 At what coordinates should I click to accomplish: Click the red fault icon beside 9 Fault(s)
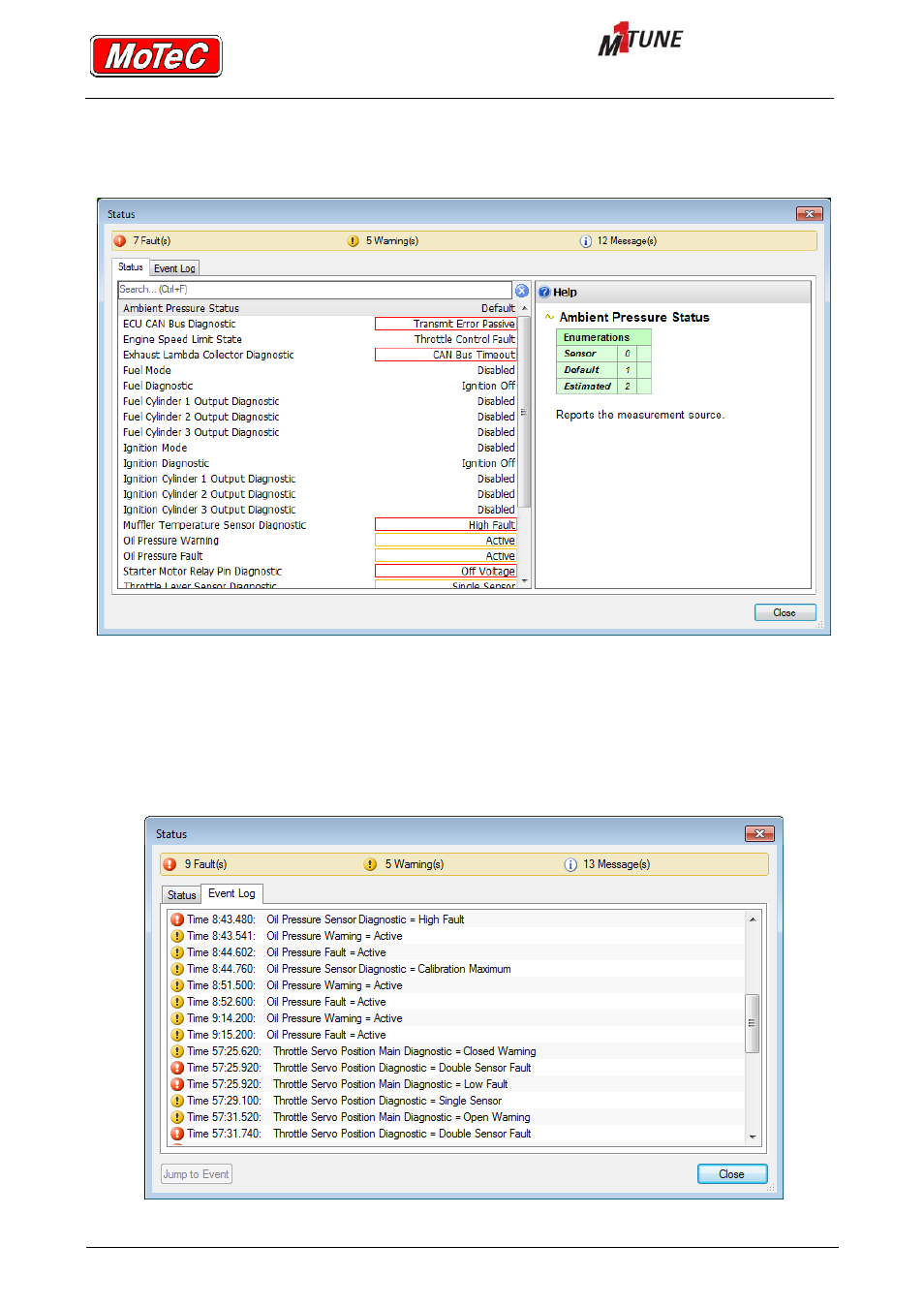[x=169, y=864]
